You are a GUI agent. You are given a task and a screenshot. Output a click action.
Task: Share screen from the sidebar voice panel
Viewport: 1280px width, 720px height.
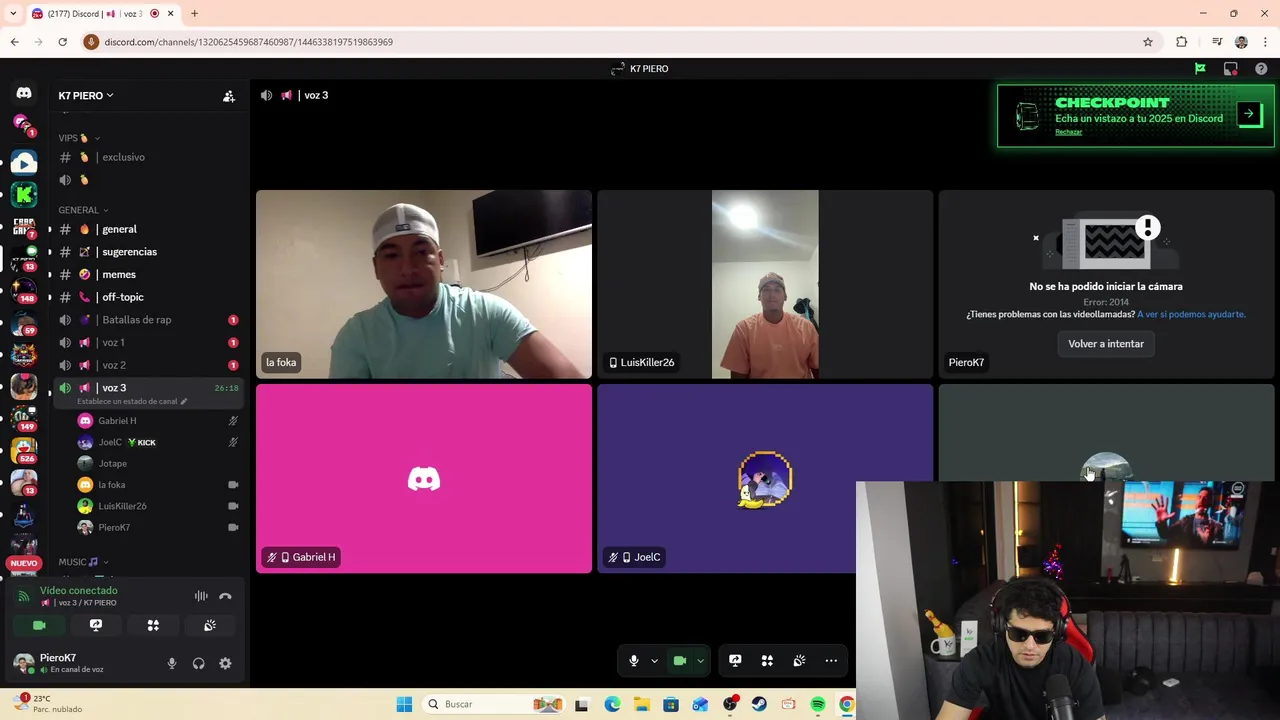pyautogui.click(x=96, y=625)
